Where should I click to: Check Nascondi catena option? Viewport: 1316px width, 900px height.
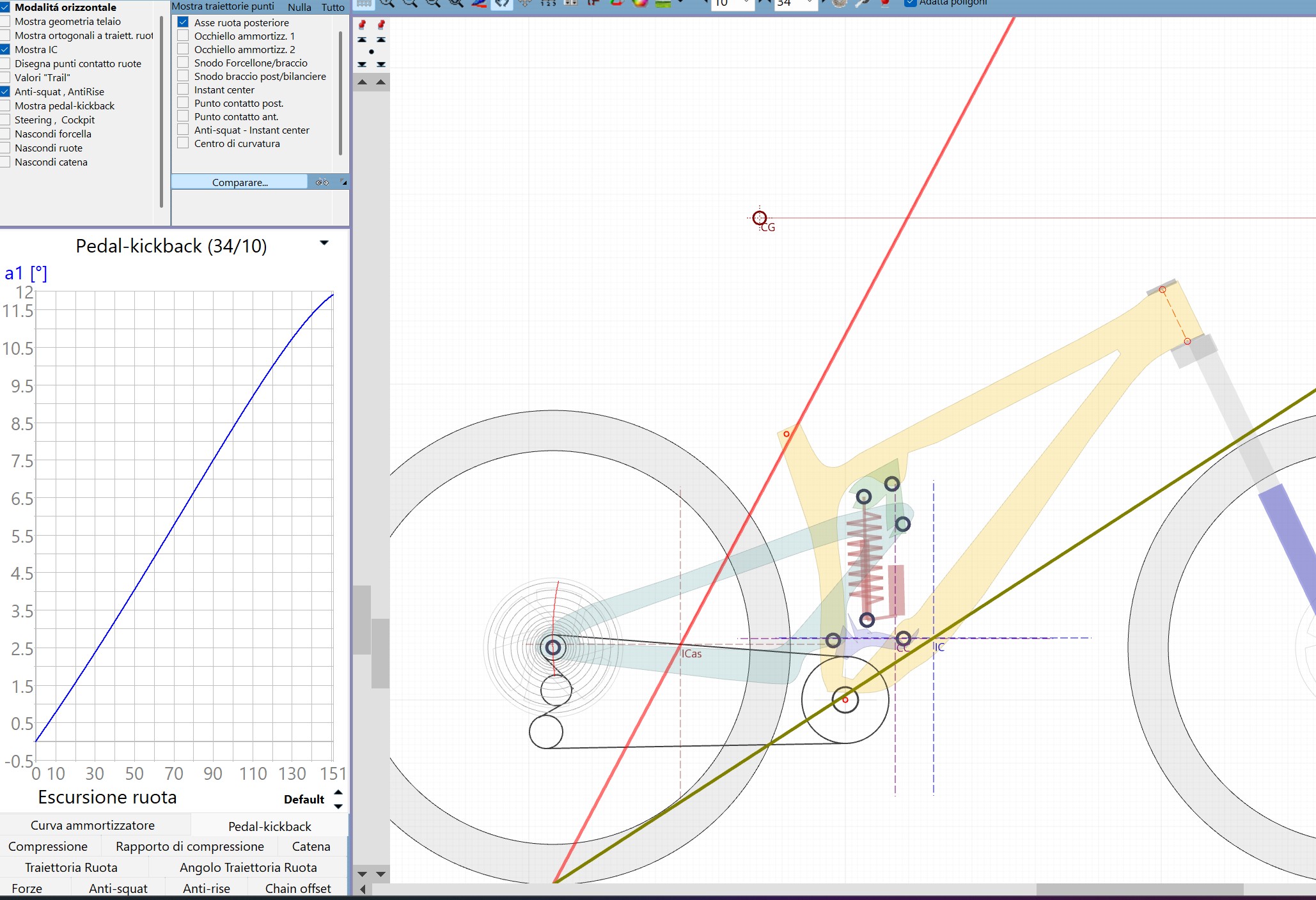pyautogui.click(x=5, y=162)
